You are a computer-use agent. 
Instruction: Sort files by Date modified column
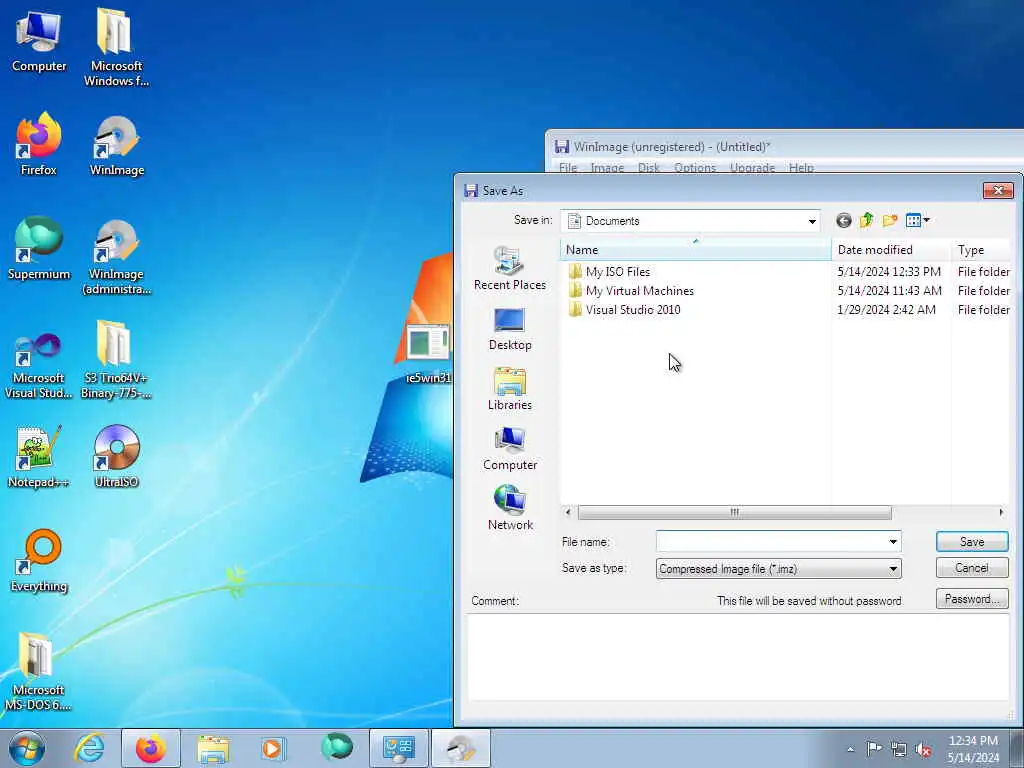click(891, 249)
